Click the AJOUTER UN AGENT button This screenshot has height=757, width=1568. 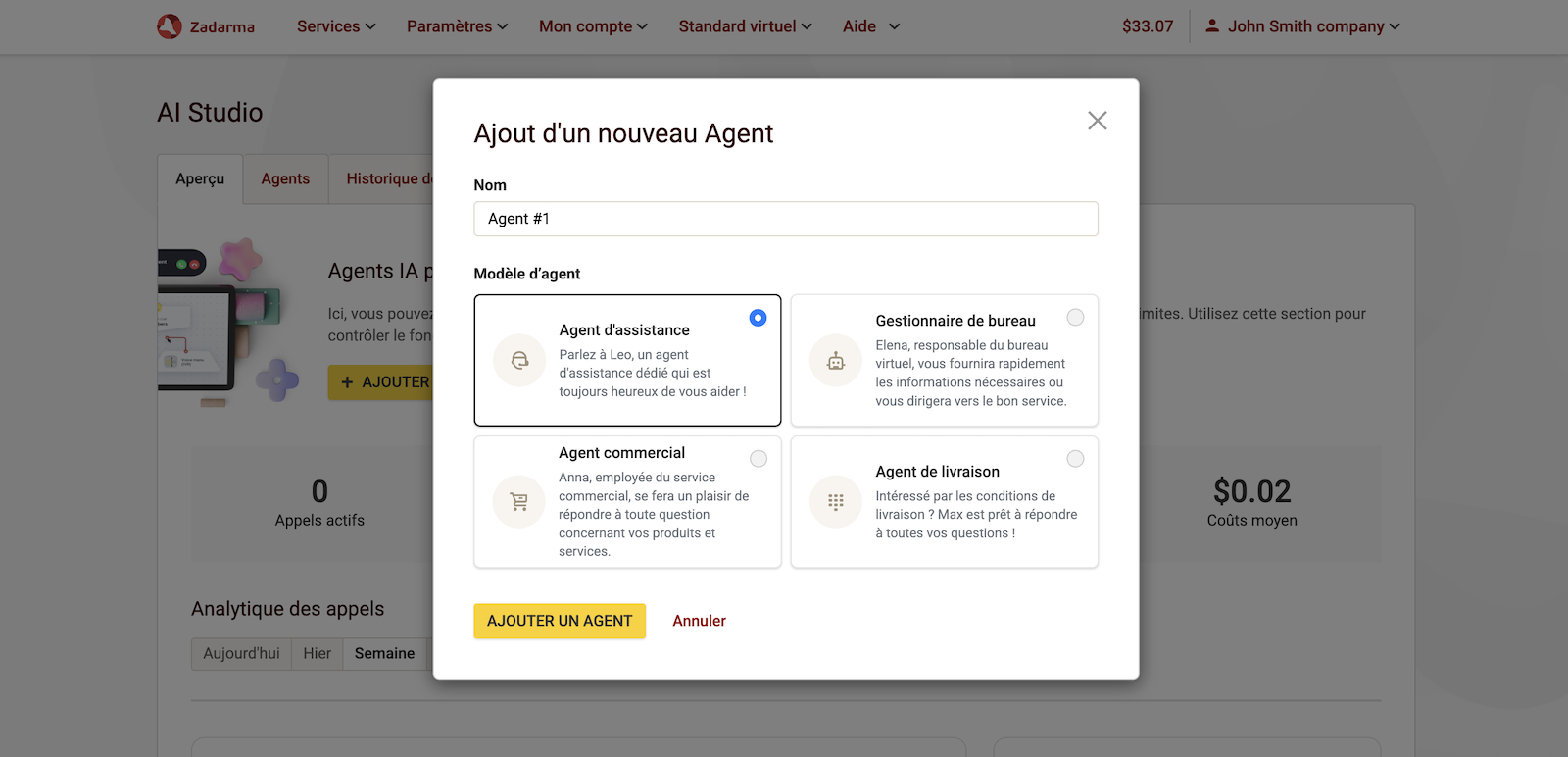(x=560, y=621)
